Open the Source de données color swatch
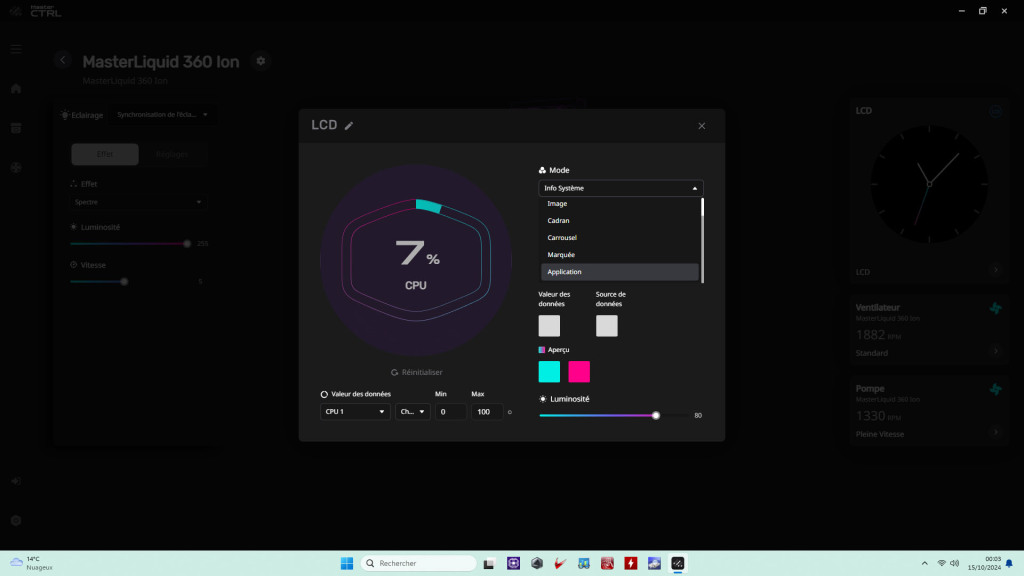 click(607, 325)
